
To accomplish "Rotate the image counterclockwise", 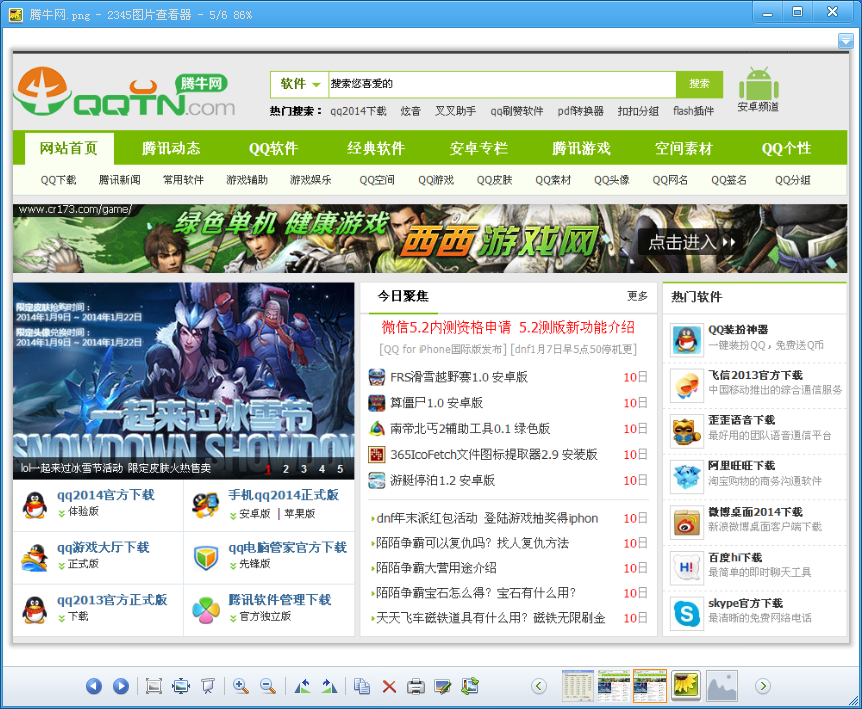I will (x=302, y=686).
